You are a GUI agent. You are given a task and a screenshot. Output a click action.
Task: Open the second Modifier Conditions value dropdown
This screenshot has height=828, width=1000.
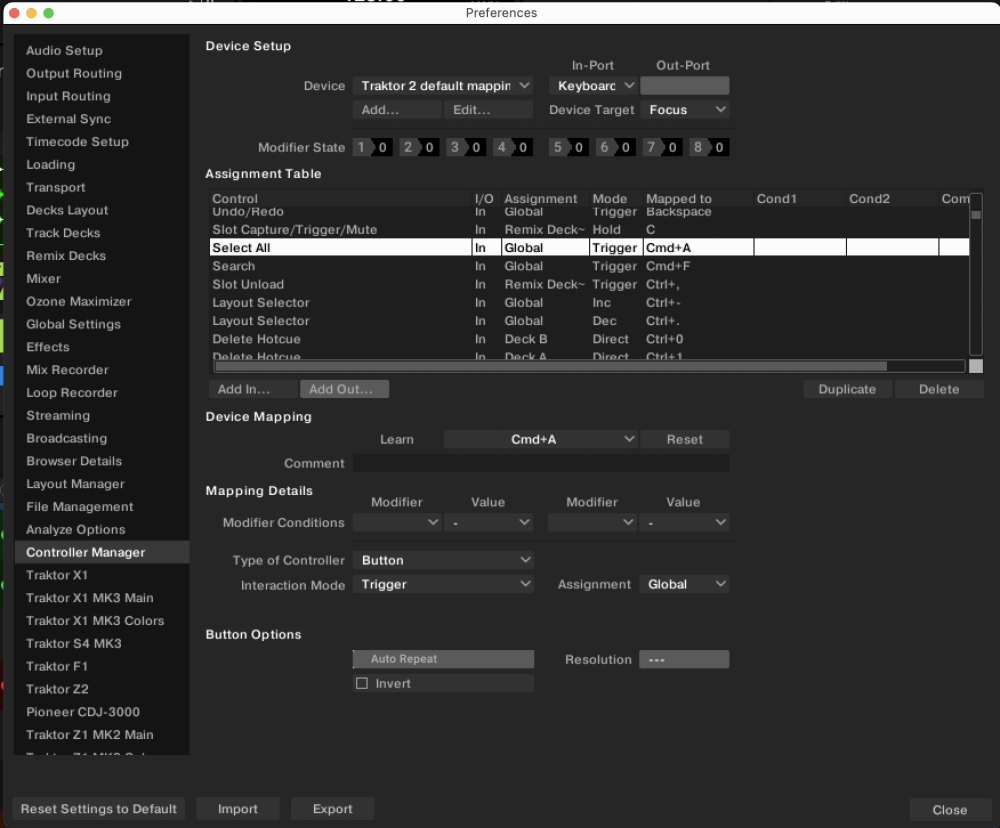(x=684, y=522)
